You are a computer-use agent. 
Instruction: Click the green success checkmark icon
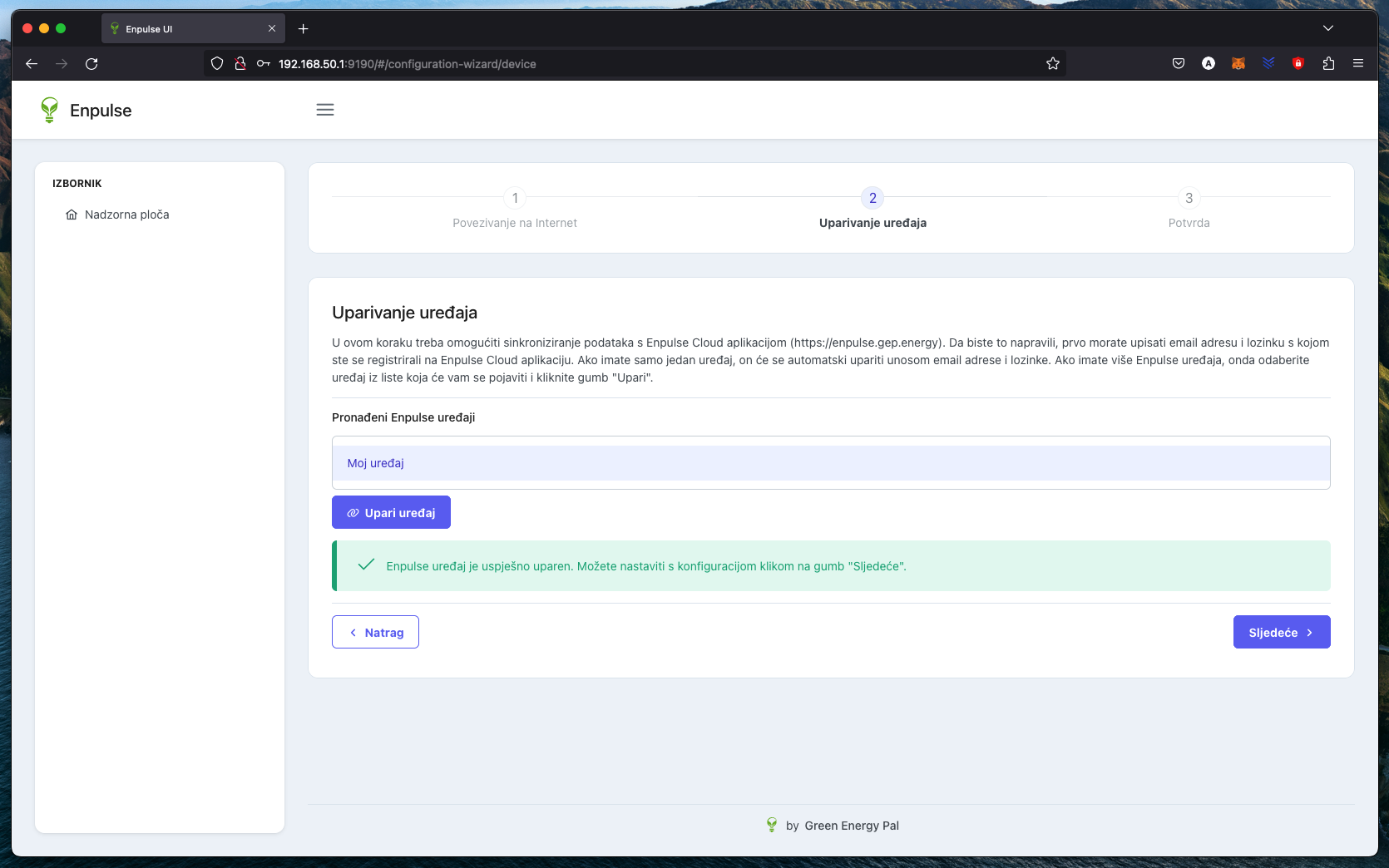pyautogui.click(x=364, y=565)
